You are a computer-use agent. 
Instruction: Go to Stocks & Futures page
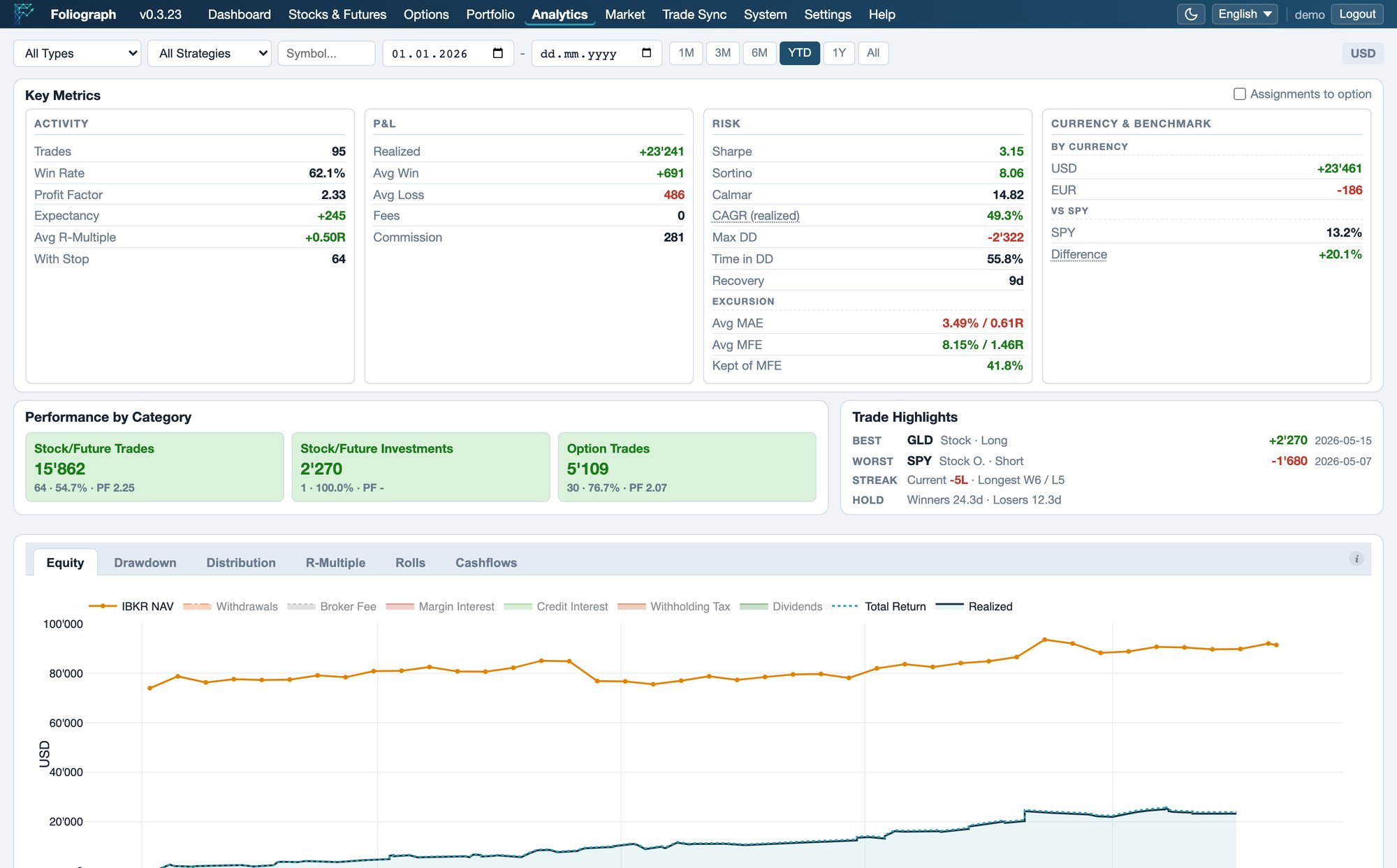click(337, 14)
